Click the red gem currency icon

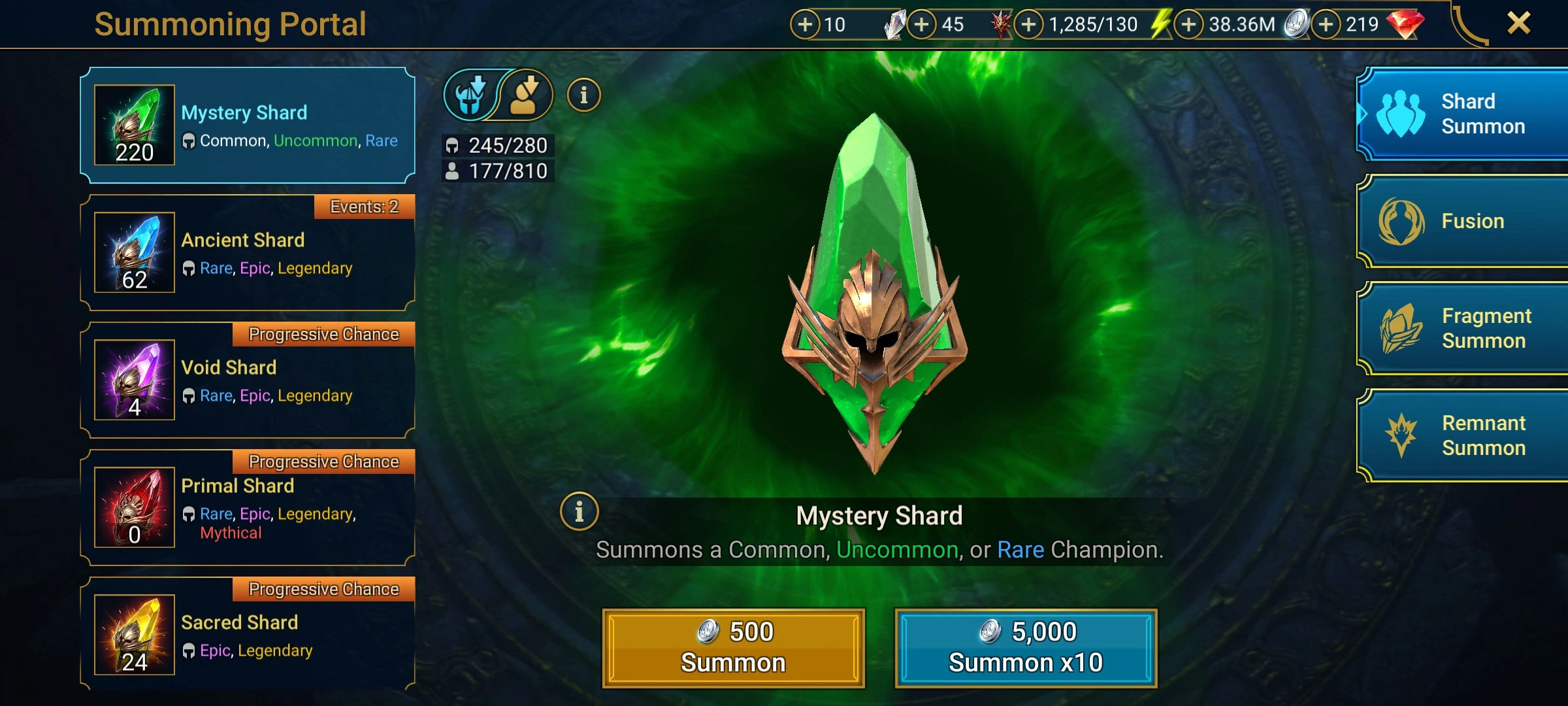(1405, 24)
